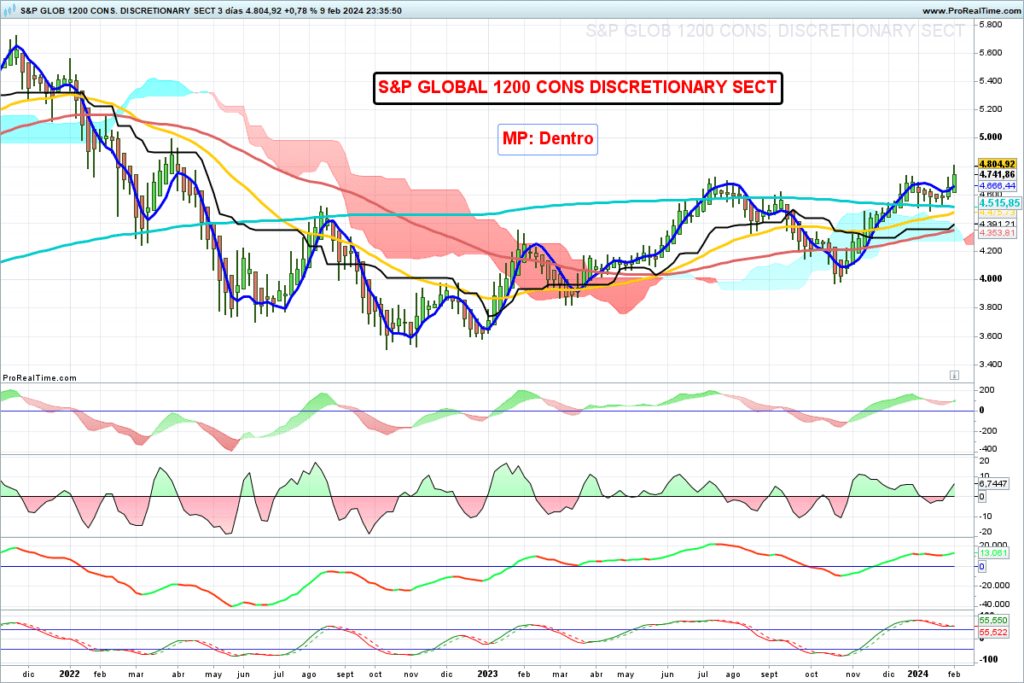Click the orange 4.475,73 average label
This screenshot has height=683, width=1024.
[997, 213]
